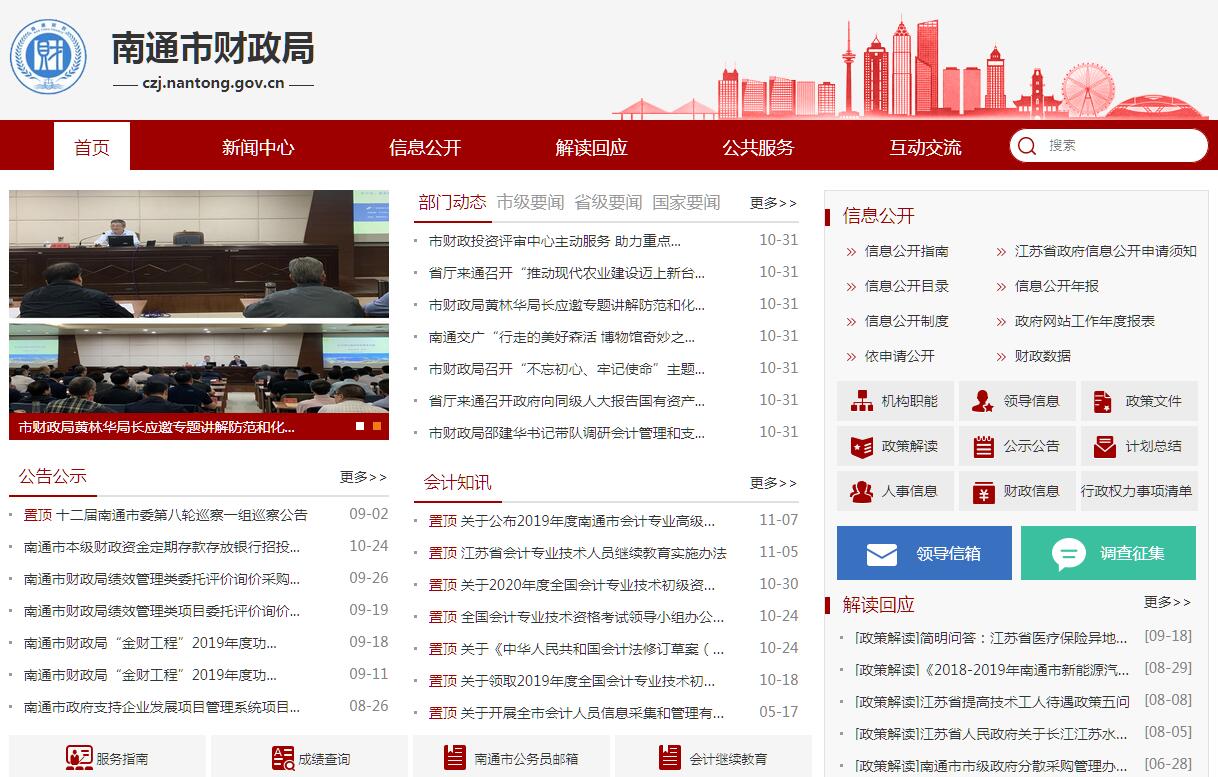Open 机构职能 organization icon button
Screen dimensions: 1218x777
tap(862, 401)
